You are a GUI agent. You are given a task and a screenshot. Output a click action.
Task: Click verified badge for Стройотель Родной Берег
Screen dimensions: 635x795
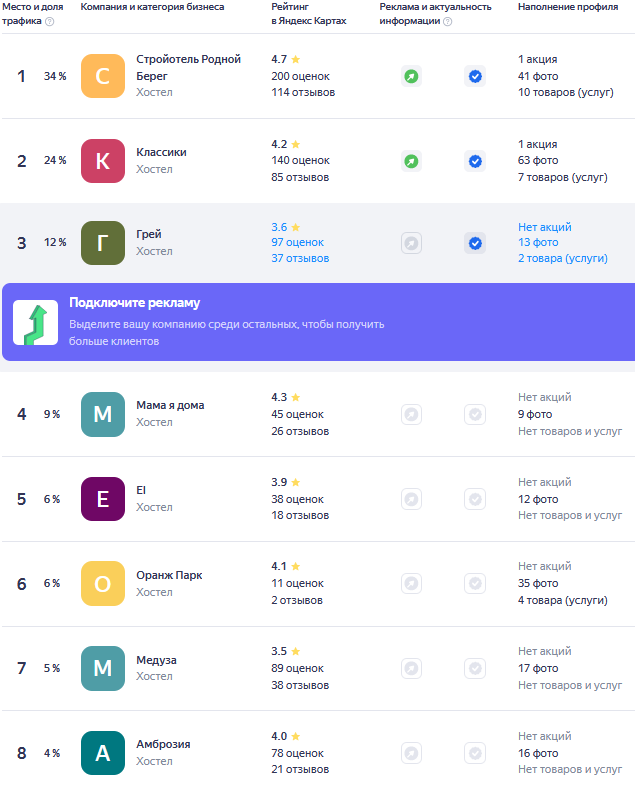475,77
